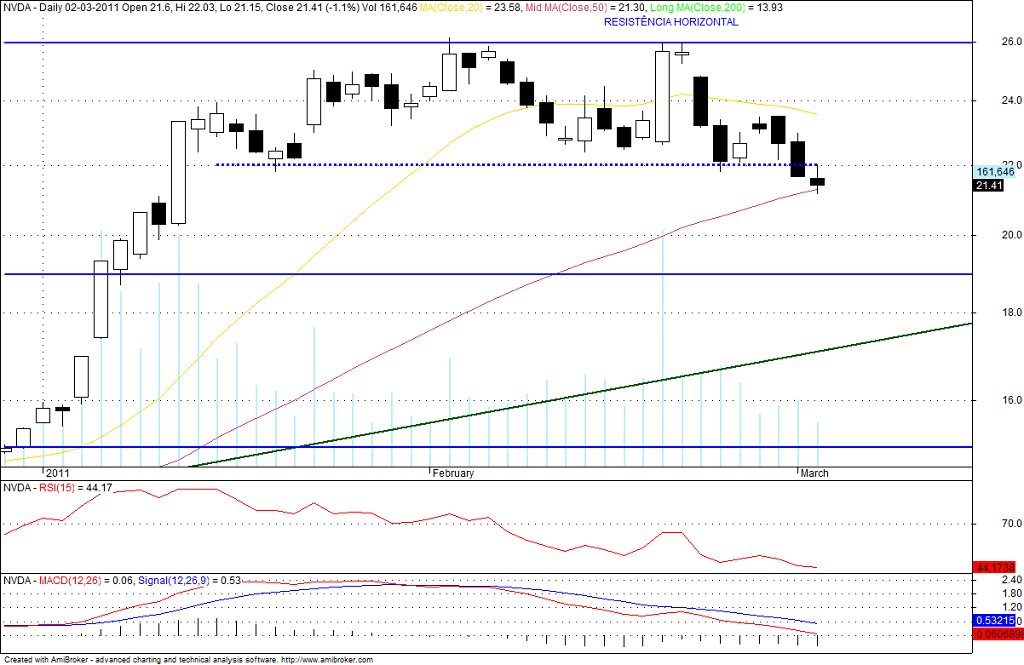Screen dimensions: 1024x665
Task: Select the black 21.41 last price box
Action: pos(989,186)
